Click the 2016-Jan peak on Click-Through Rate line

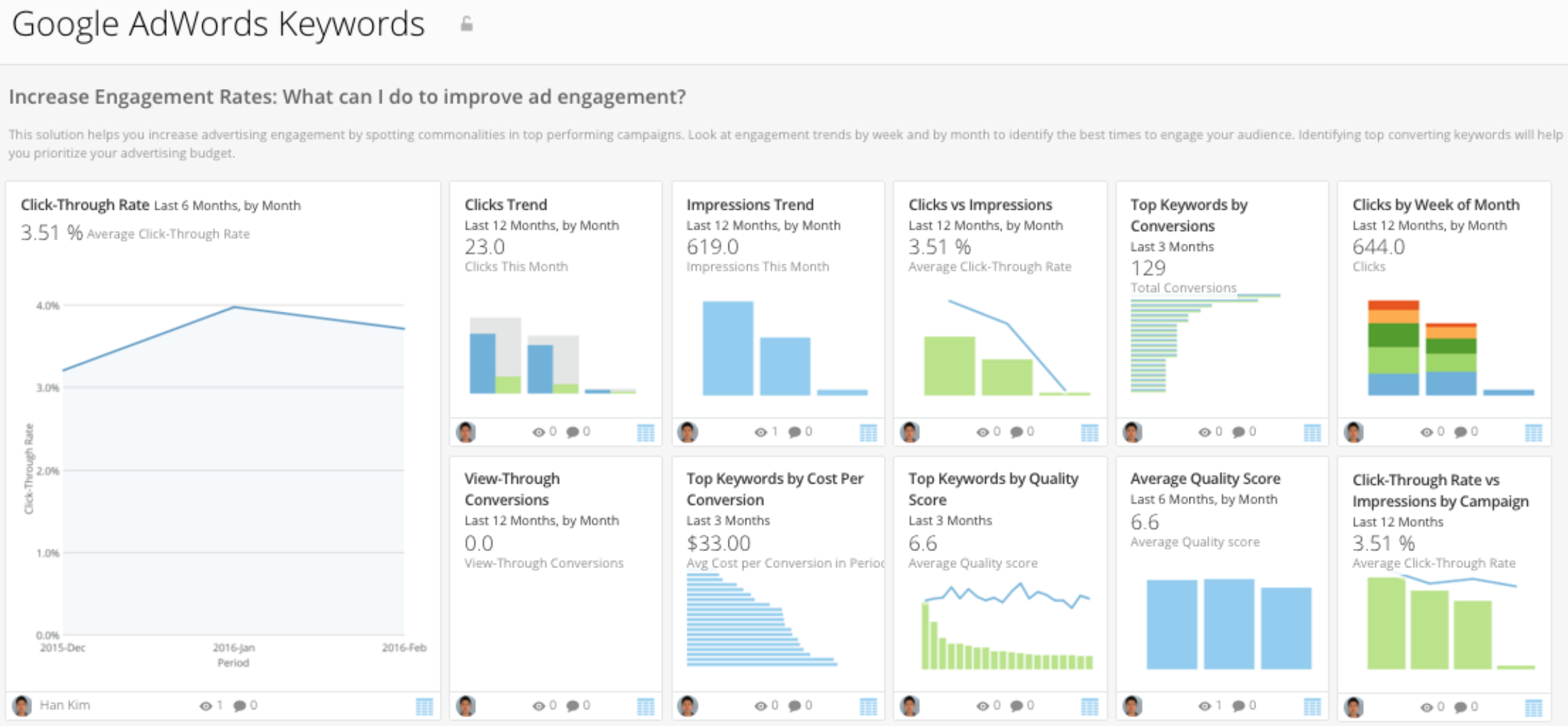click(234, 307)
